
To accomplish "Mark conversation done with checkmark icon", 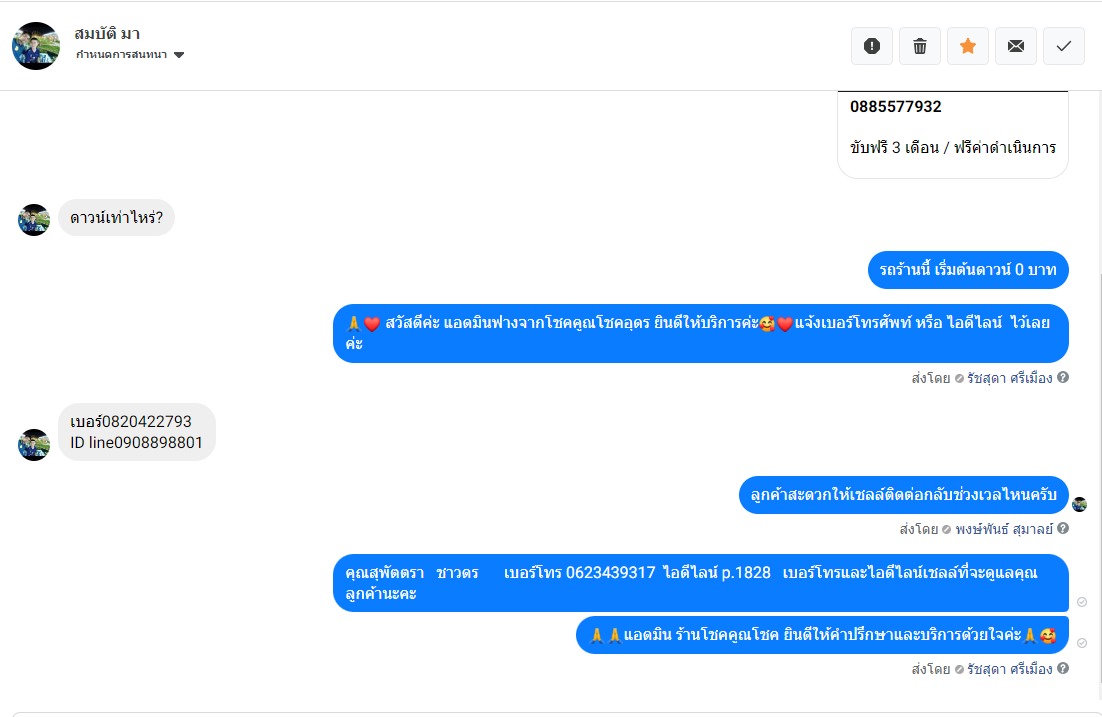I will [x=1063, y=46].
